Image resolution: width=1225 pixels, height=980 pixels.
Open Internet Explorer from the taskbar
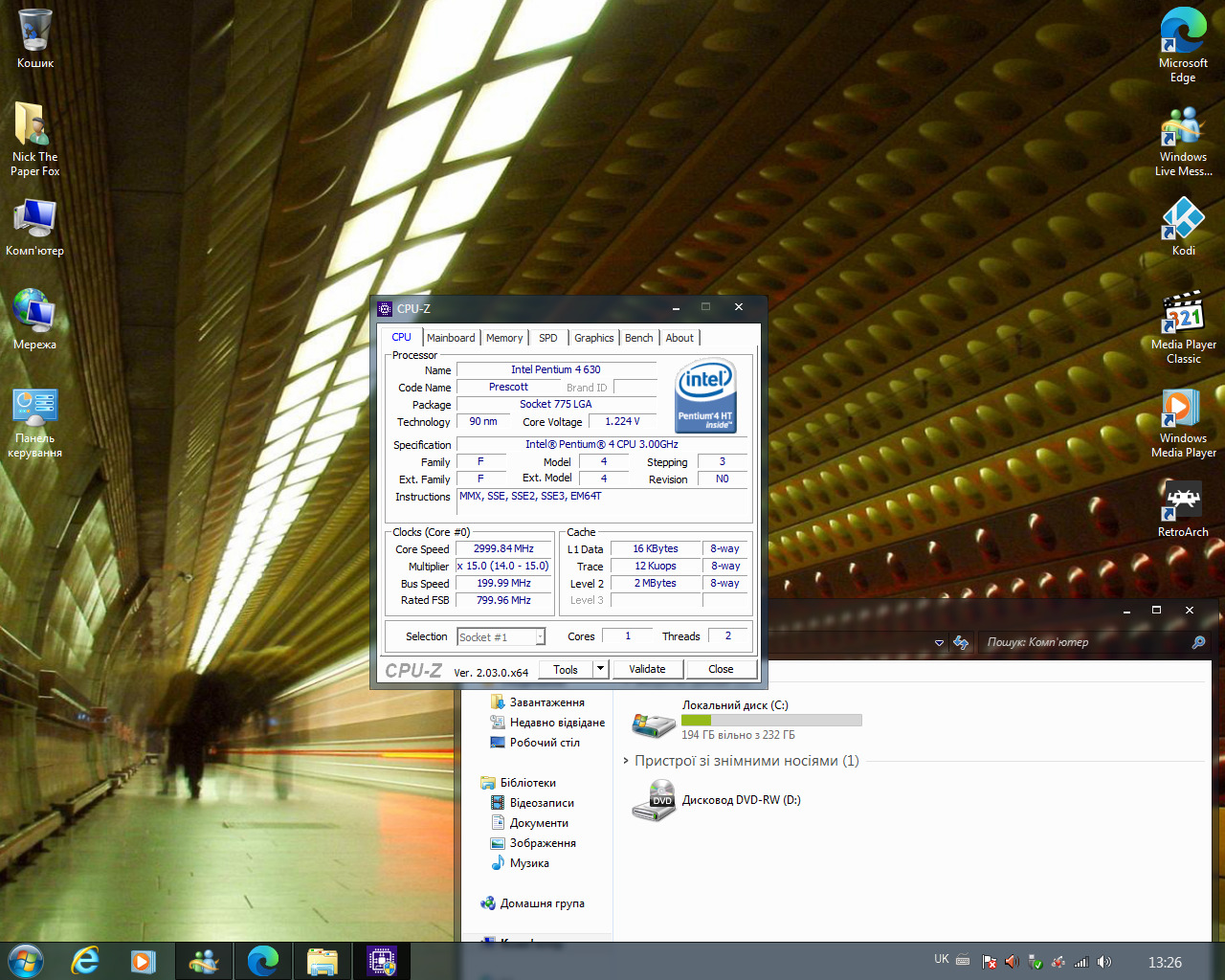(85, 961)
